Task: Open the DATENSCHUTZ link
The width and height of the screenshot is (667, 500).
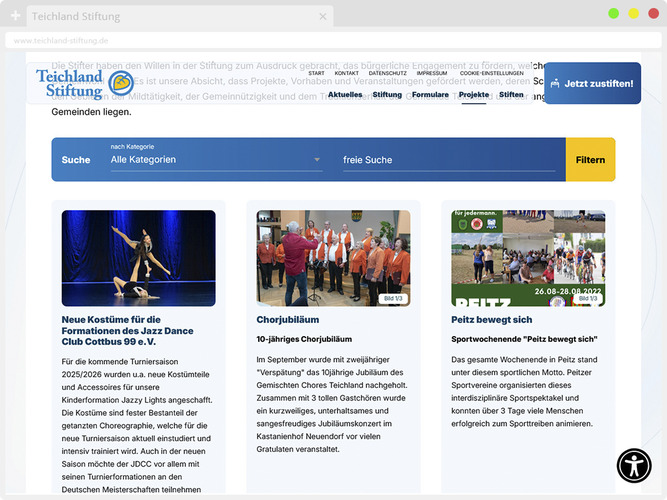Action: pos(387,73)
